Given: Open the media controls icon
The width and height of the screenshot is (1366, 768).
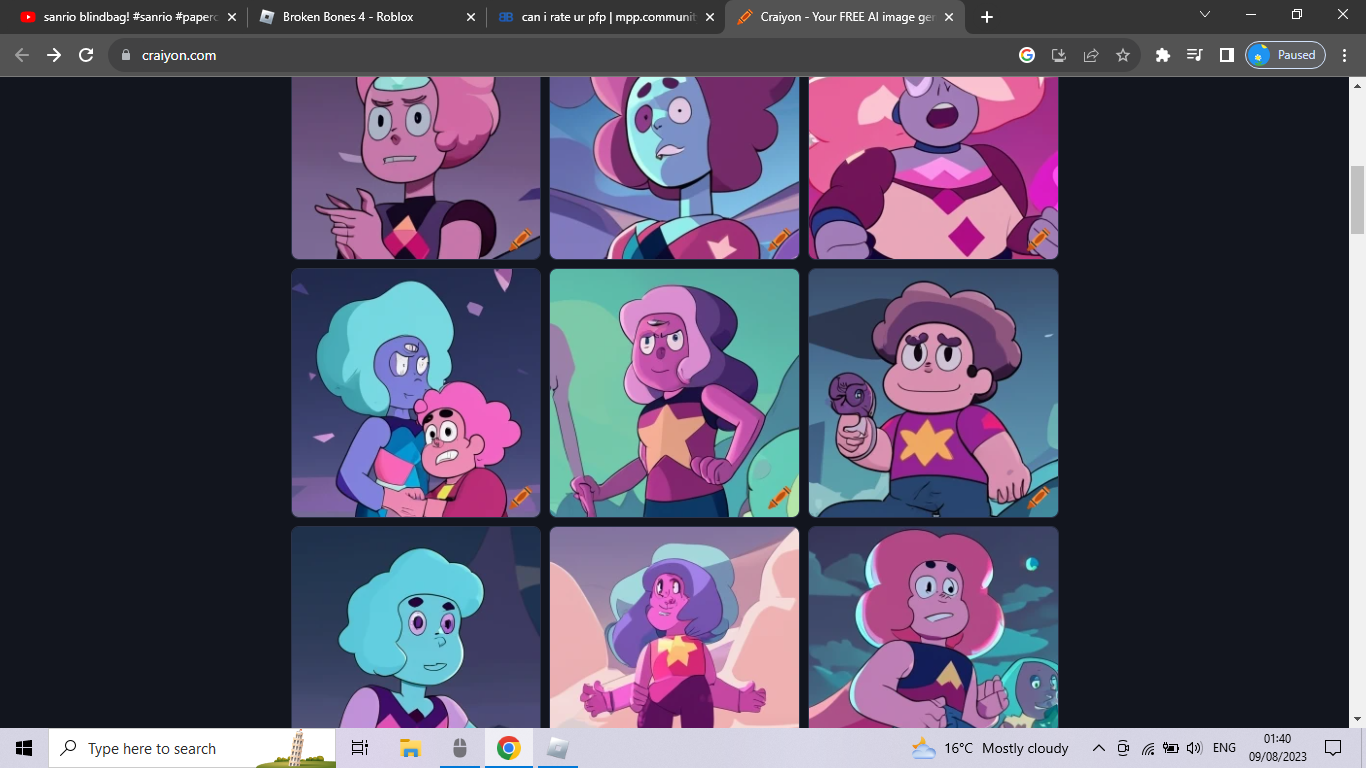Looking at the screenshot, I should (x=1195, y=55).
